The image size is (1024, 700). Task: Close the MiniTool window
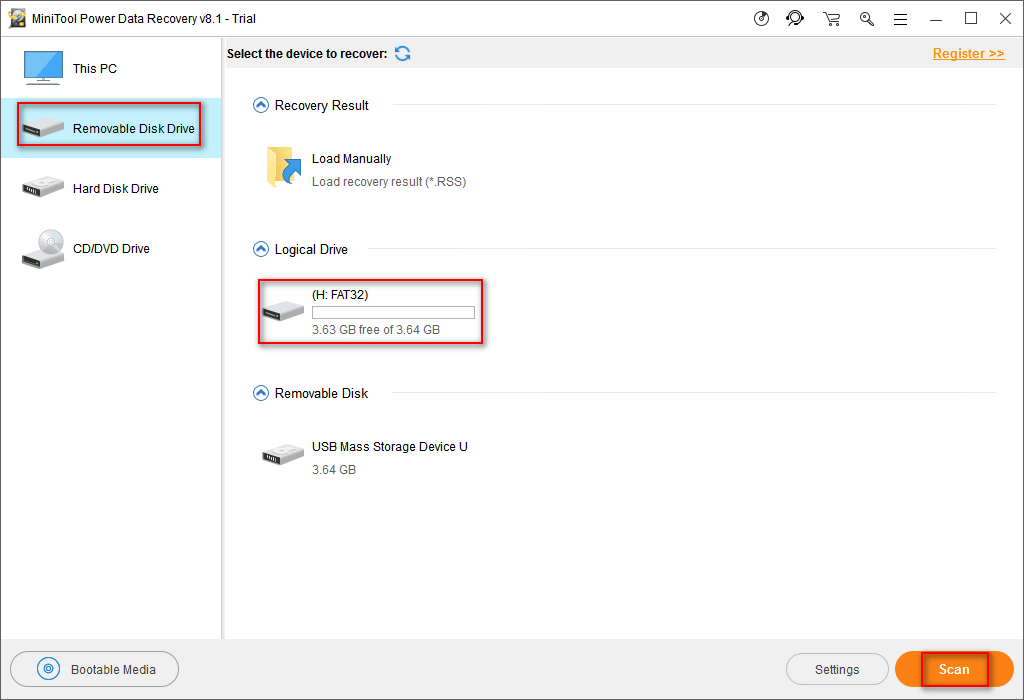pos(1006,18)
